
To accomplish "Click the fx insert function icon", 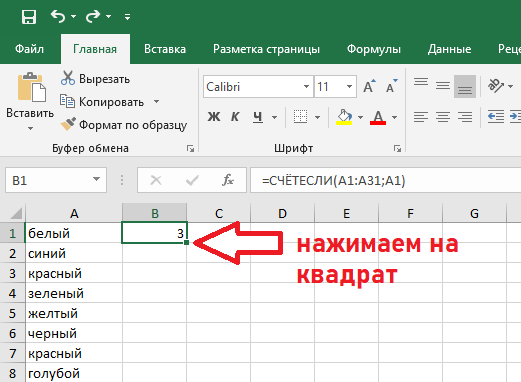I will (x=228, y=180).
